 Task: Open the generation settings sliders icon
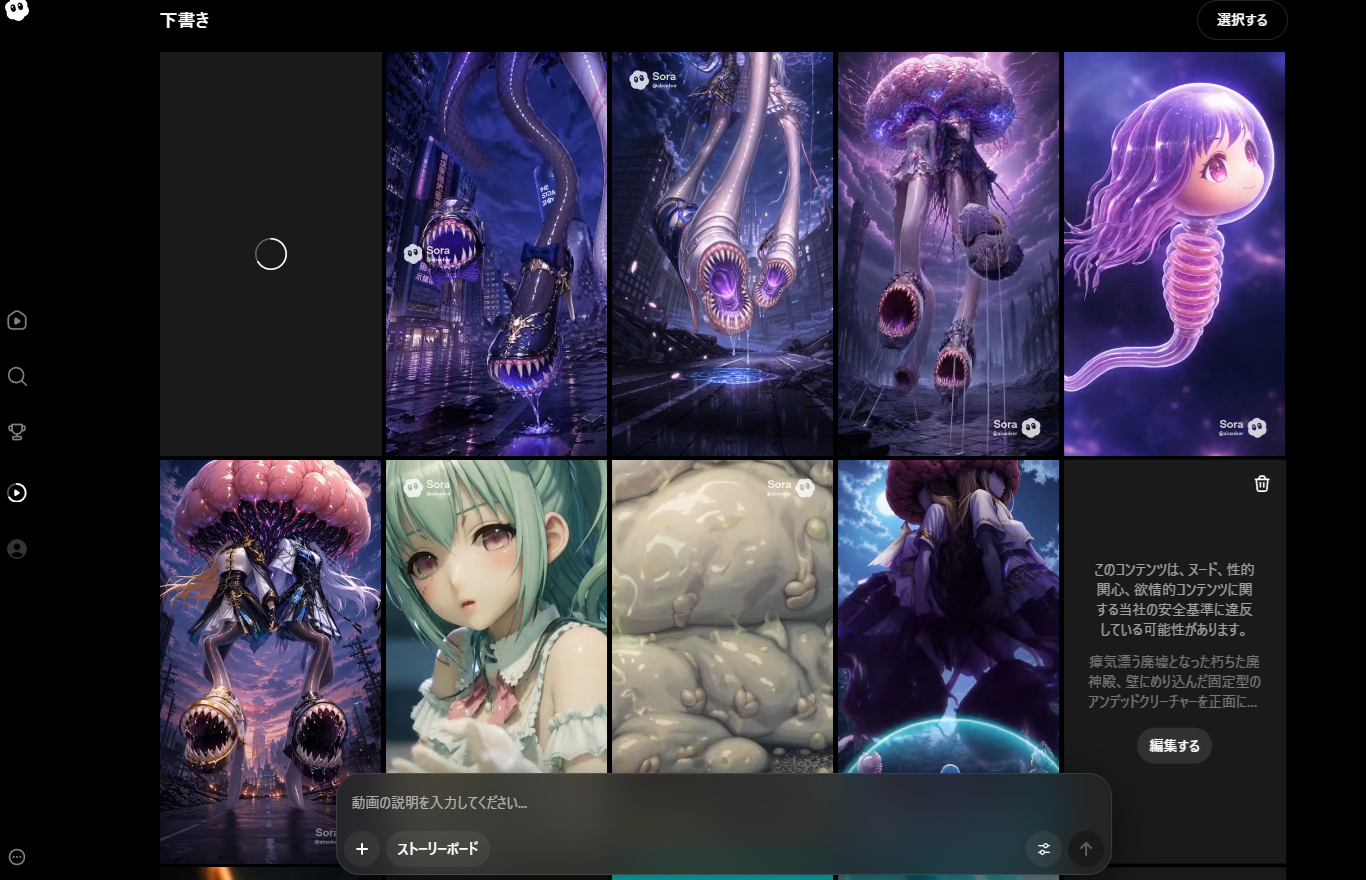click(x=1044, y=849)
